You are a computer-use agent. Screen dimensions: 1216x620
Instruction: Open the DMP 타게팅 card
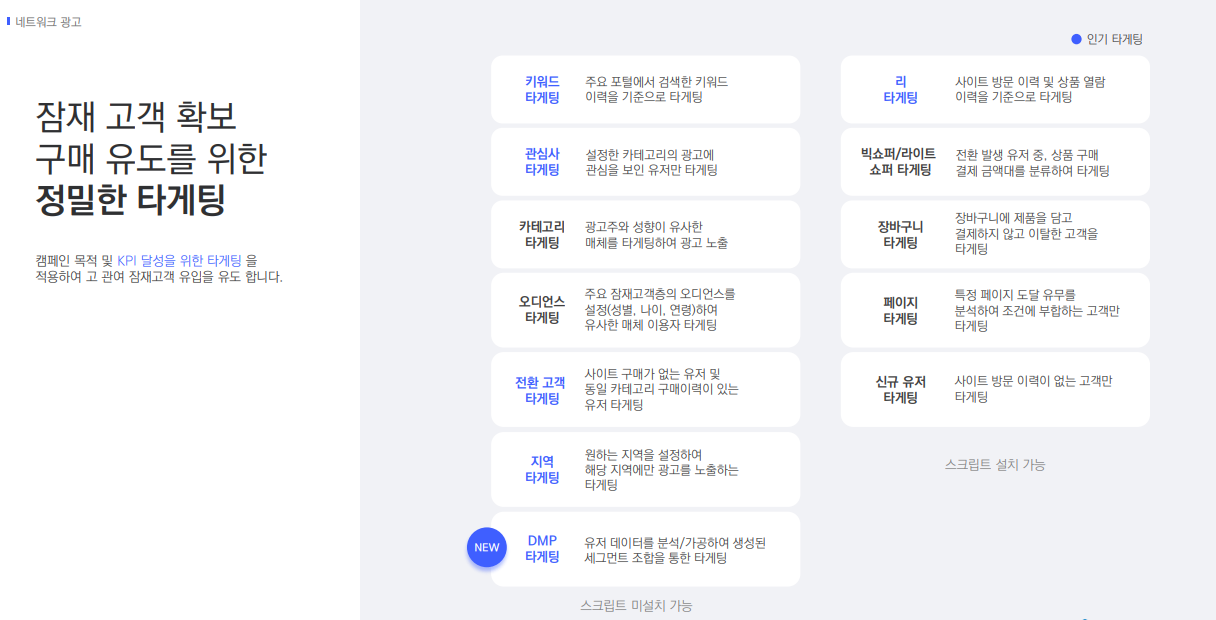[x=645, y=549]
